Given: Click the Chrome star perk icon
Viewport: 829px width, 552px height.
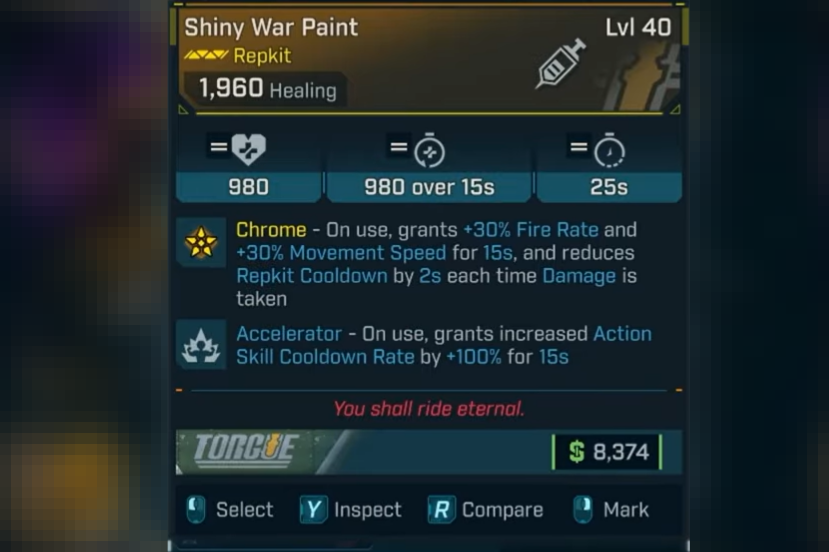Looking at the screenshot, I should (x=201, y=242).
